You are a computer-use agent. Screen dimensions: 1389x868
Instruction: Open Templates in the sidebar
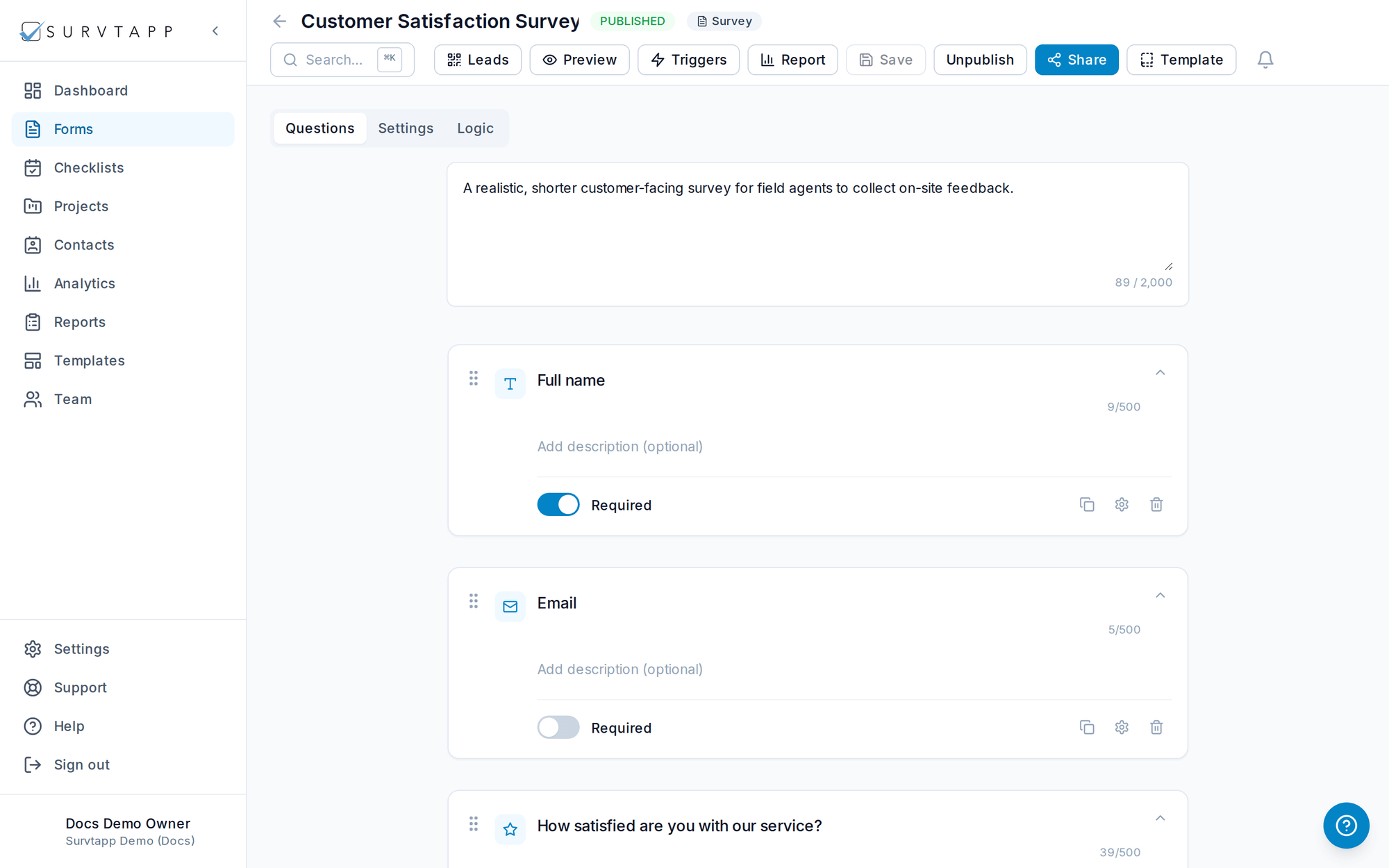[123, 360]
